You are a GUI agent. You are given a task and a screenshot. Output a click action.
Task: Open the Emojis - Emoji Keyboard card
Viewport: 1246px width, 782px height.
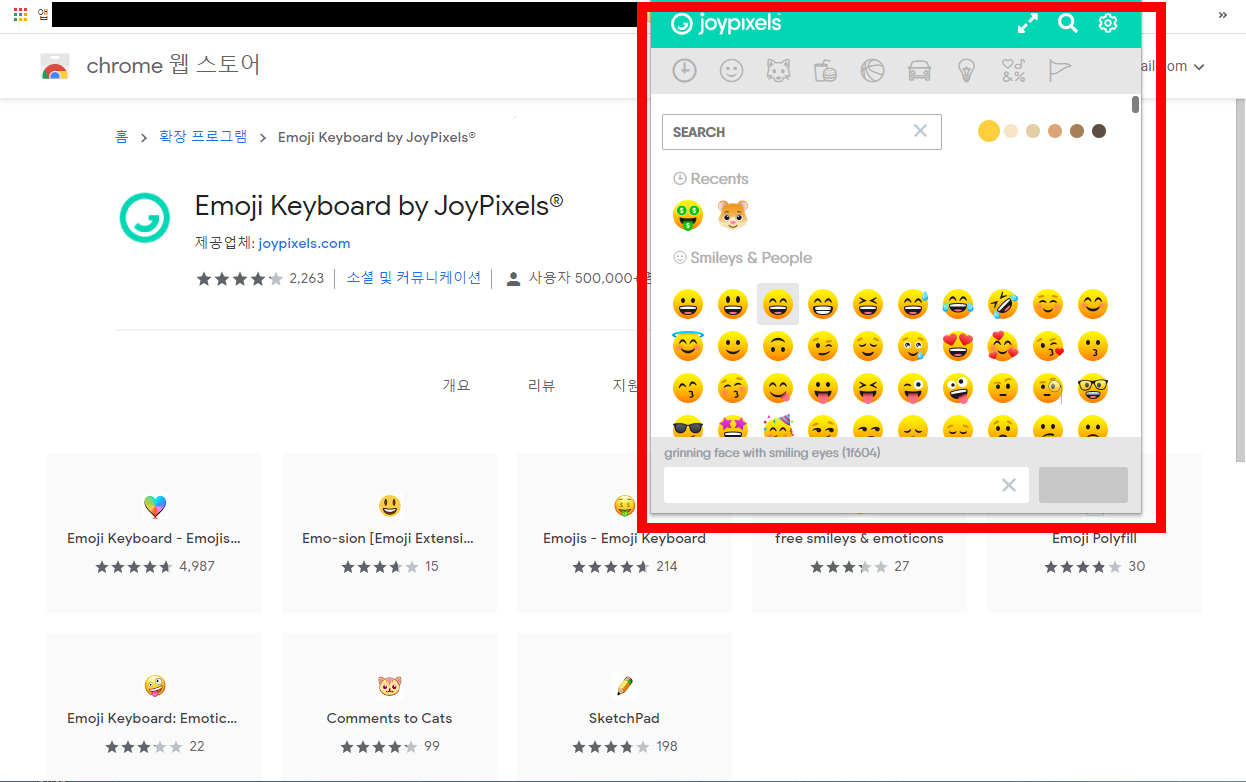624,533
